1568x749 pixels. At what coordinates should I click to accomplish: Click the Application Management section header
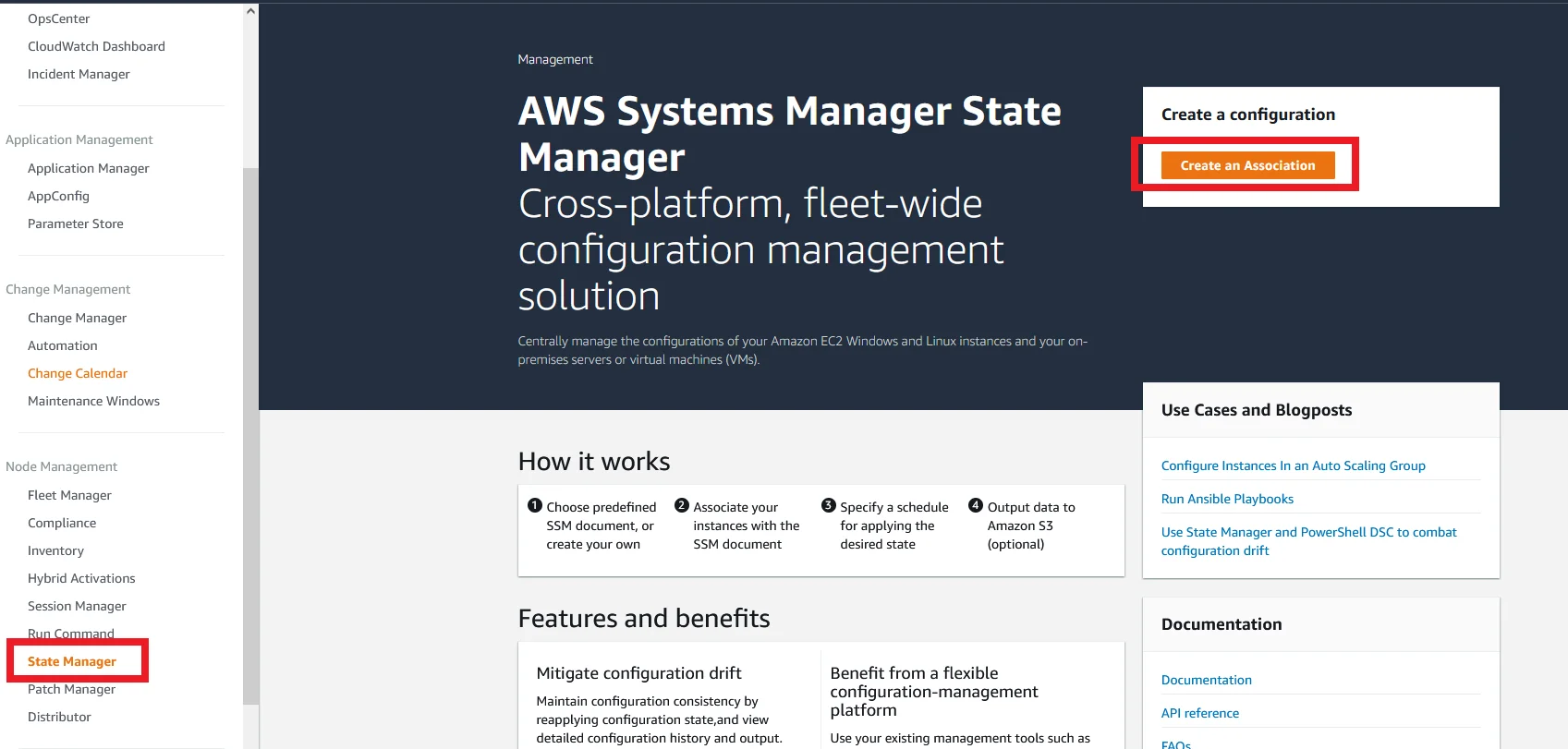(79, 139)
